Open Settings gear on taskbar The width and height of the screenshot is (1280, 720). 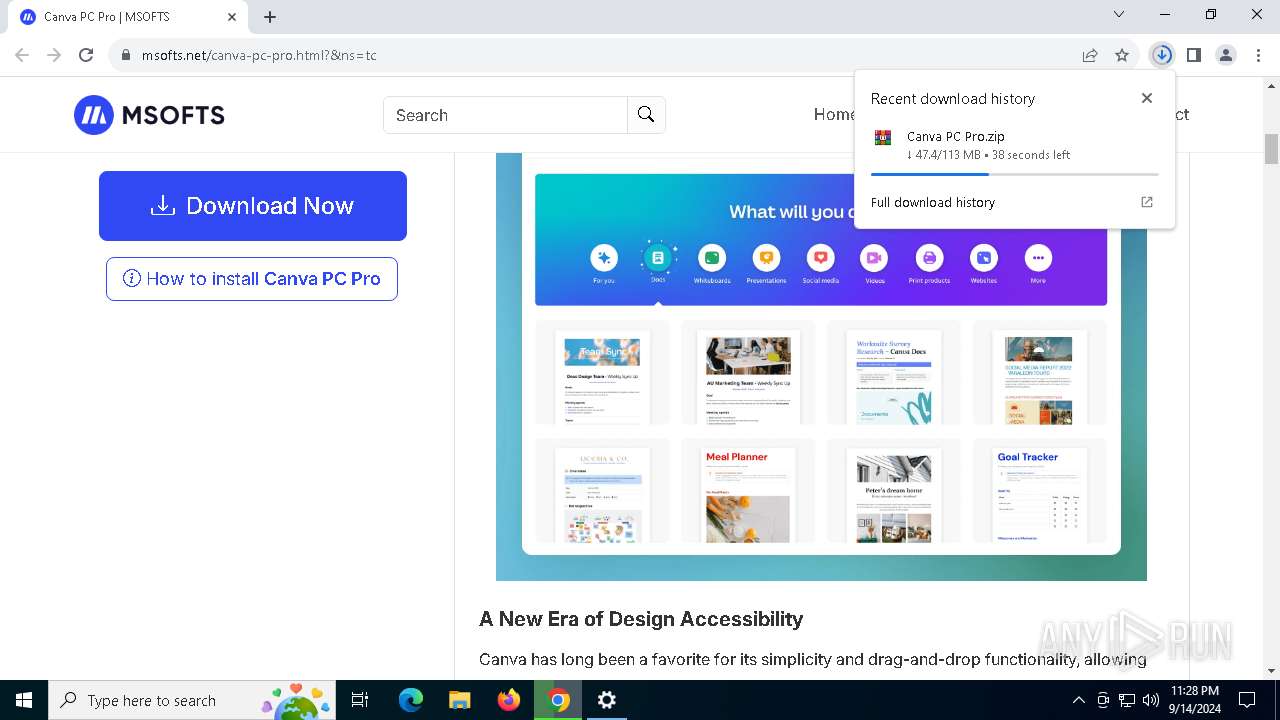point(607,700)
